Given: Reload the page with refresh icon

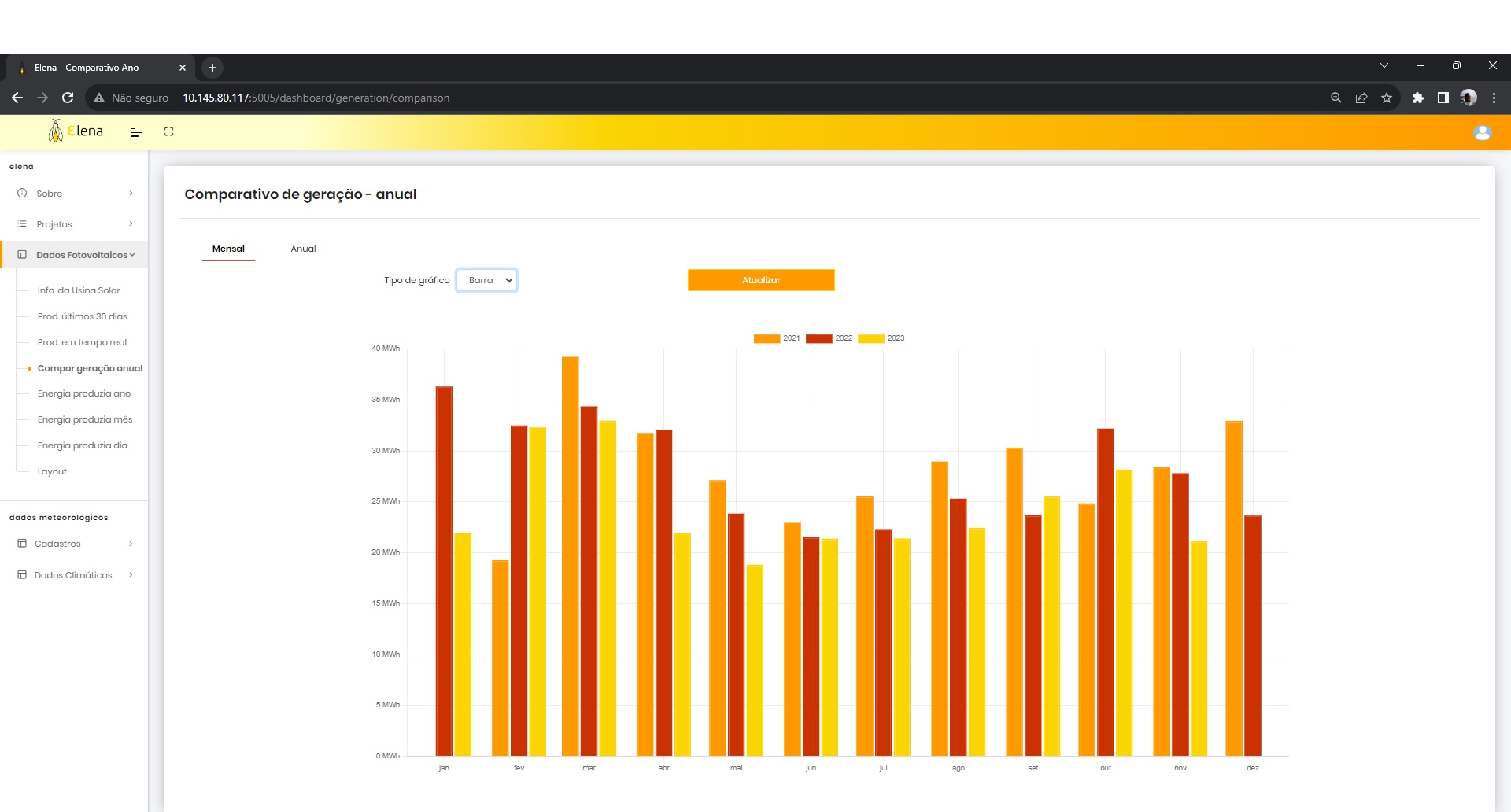Looking at the screenshot, I should point(68,98).
